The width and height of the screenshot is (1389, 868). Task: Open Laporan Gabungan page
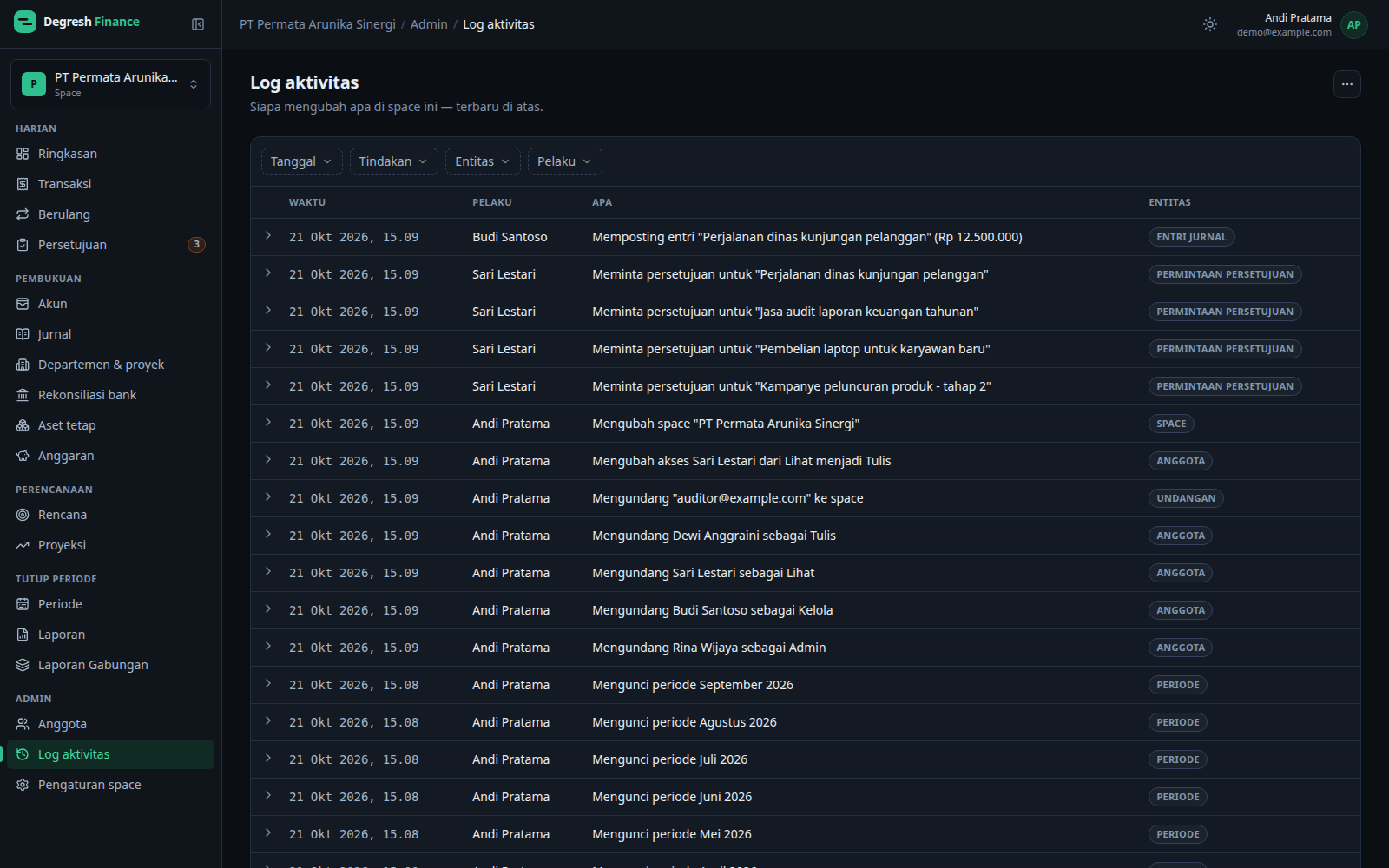tap(110, 665)
